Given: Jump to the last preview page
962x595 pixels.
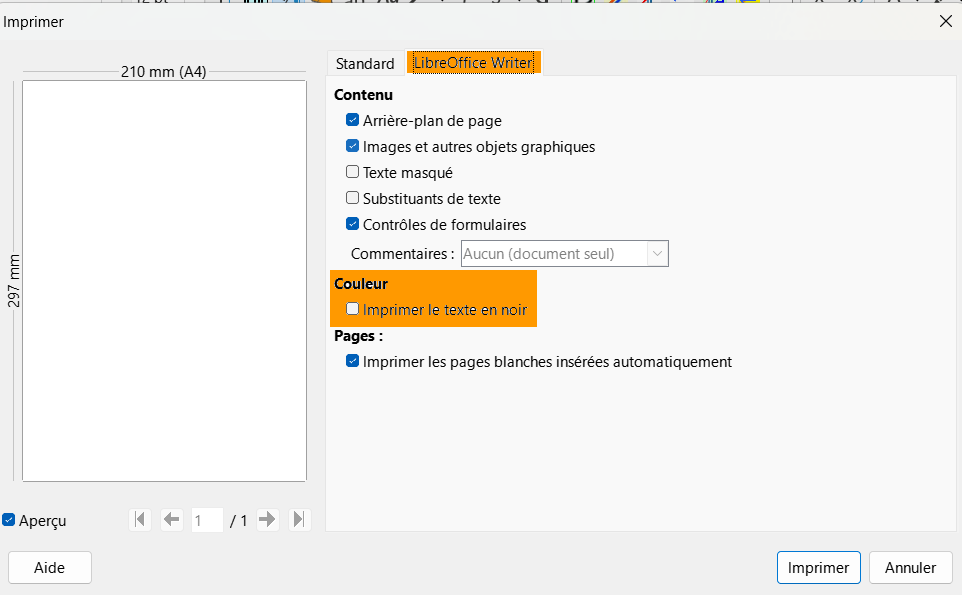Looking at the screenshot, I should pyautogui.click(x=299, y=520).
